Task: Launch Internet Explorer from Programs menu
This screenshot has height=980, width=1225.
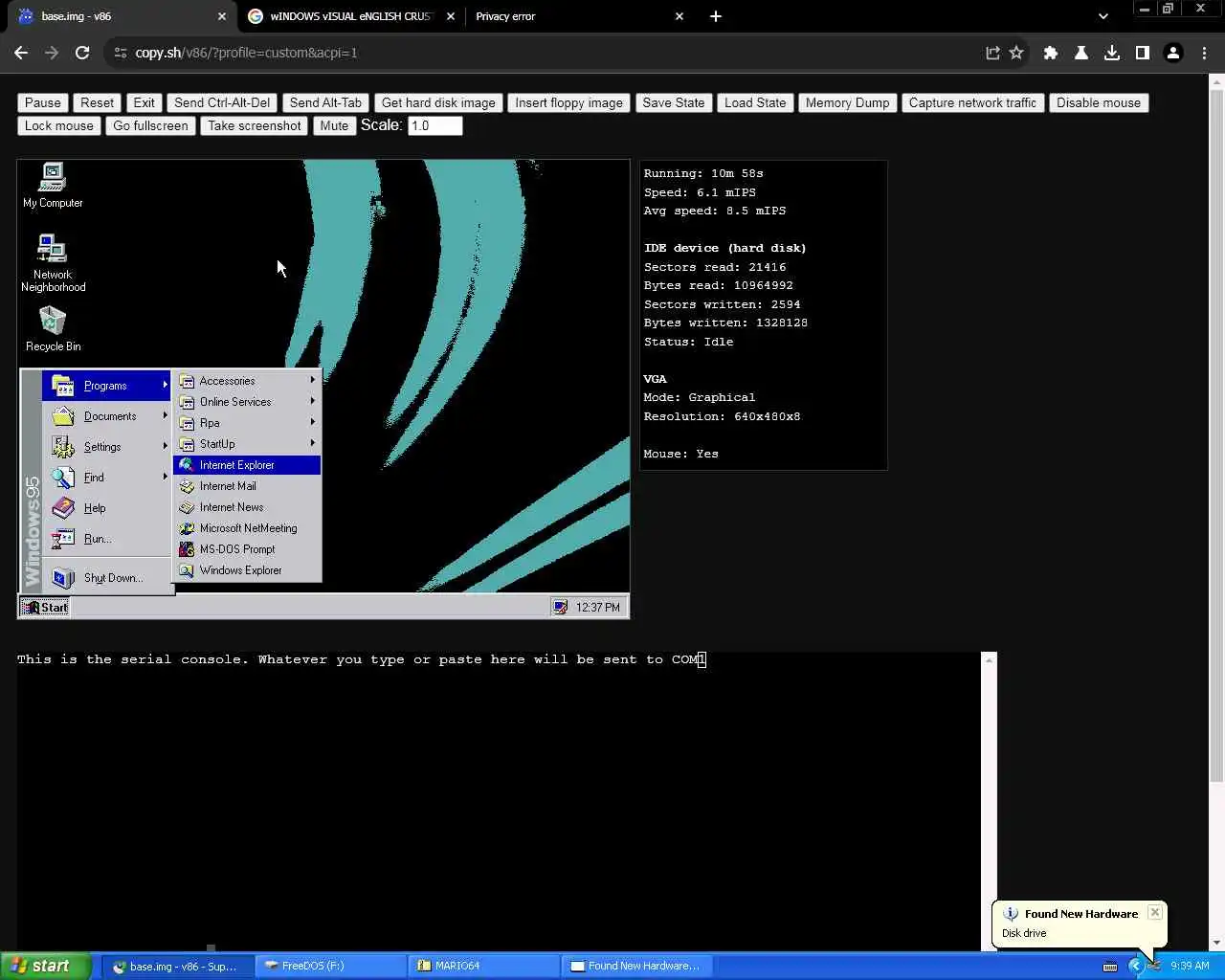Action: (247, 465)
